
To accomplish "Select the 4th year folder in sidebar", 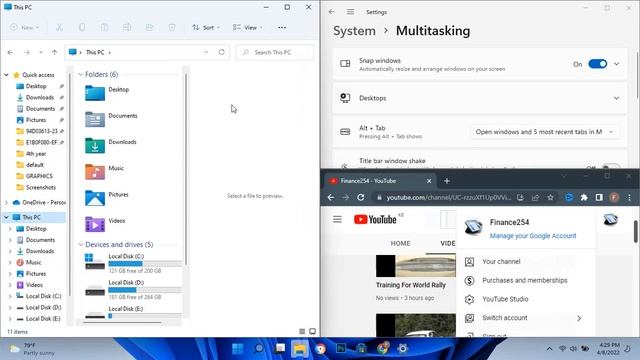I will click(36, 153).
